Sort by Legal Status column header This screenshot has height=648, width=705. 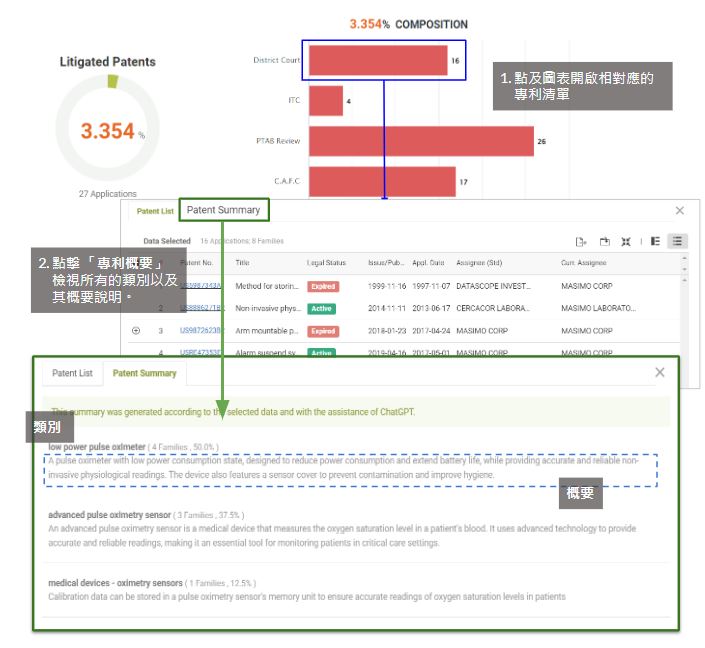point(326,263)
